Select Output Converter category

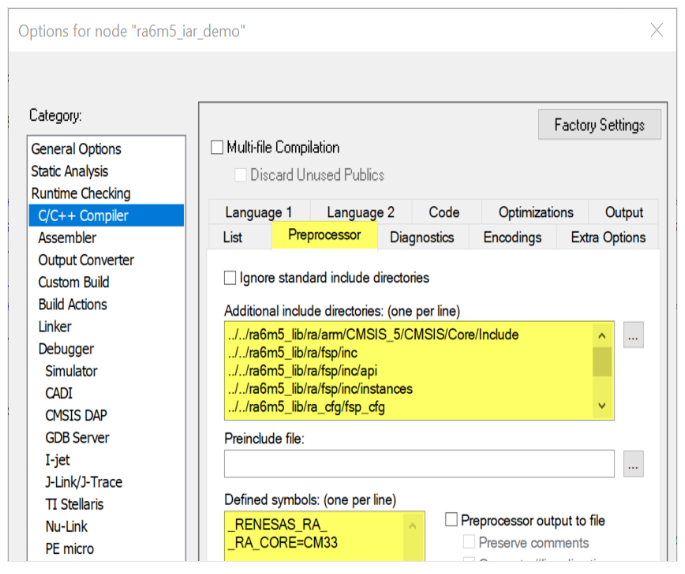[86, 260]
